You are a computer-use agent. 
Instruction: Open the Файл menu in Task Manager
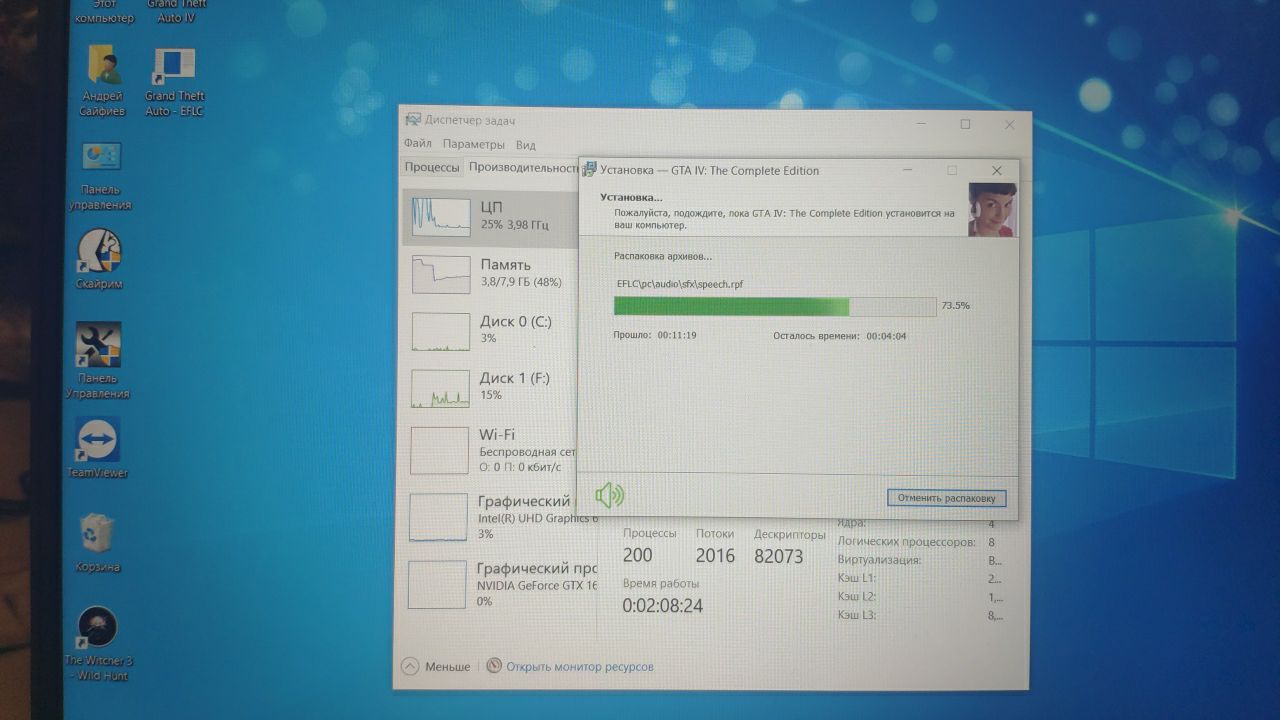418,144
